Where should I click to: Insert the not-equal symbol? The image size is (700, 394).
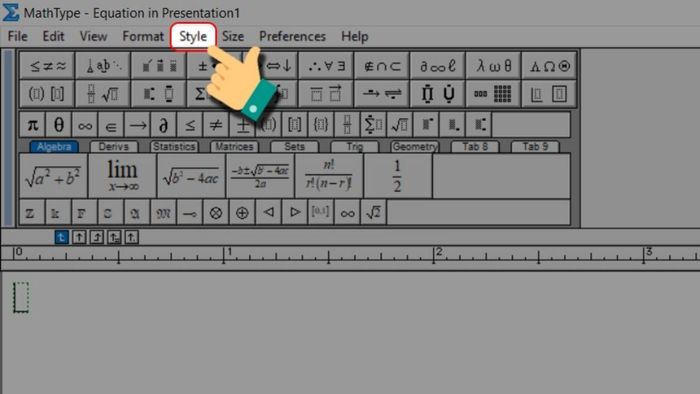tap(216, 125)
